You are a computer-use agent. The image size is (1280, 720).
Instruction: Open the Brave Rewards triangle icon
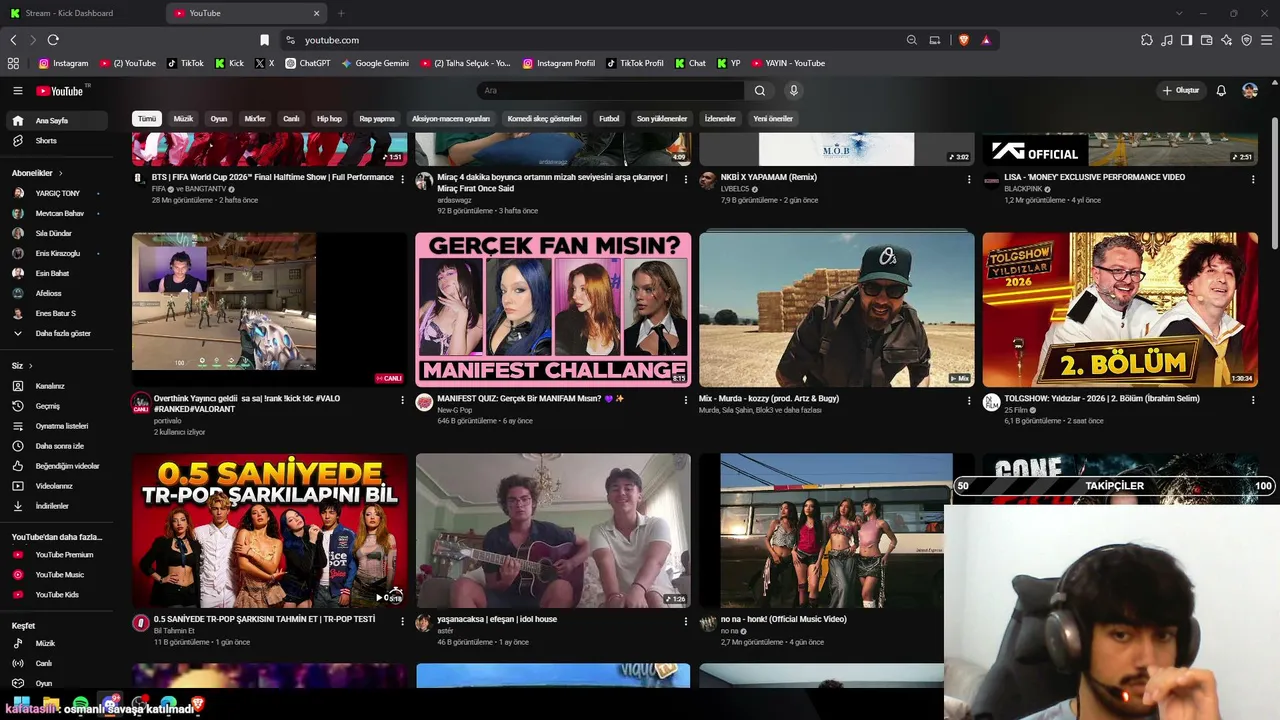point(986,40)
